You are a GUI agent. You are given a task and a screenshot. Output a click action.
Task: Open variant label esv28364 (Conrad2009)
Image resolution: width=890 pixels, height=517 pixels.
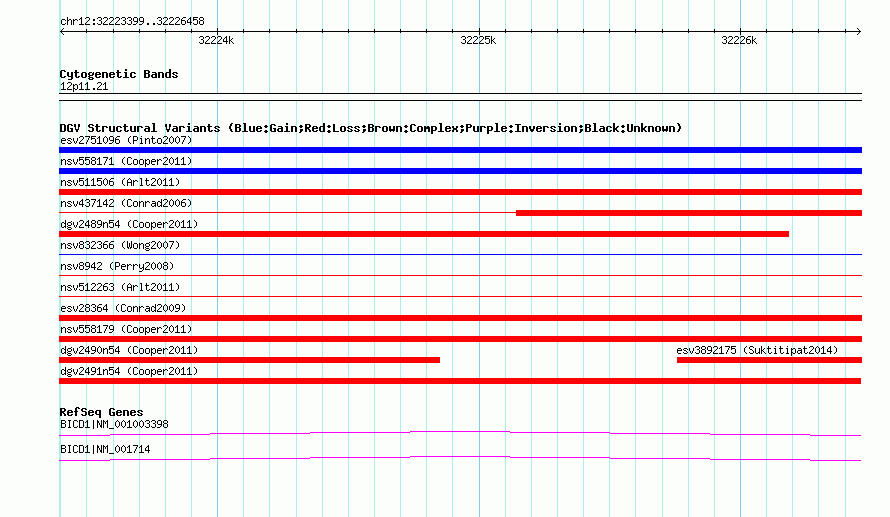[123, 308]
